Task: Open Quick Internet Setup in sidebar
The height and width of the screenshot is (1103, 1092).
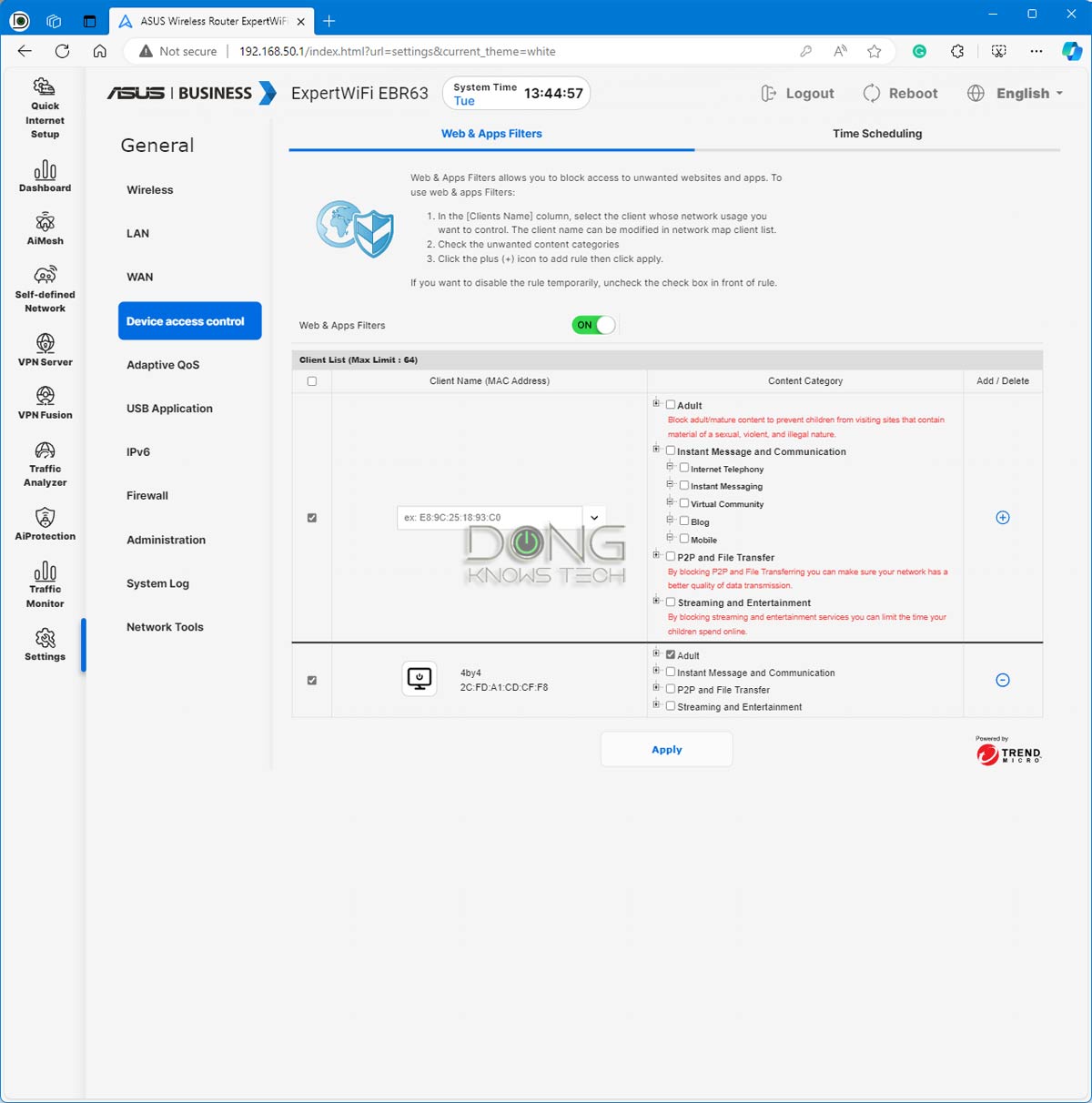Action: (x=45, y=109)
